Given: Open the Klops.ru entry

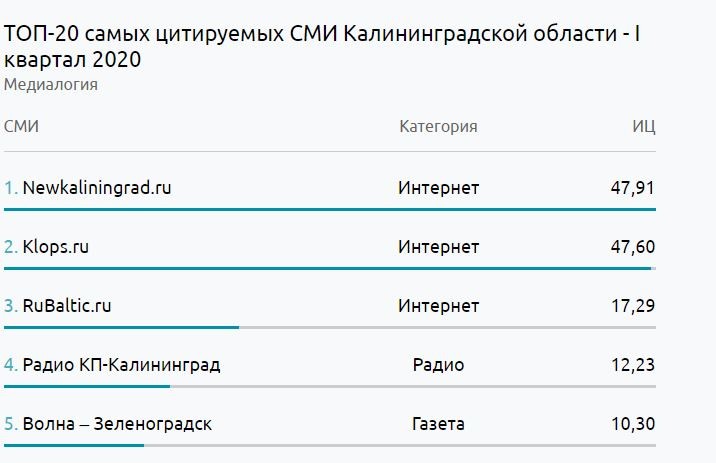Looking at the screenshot, I should (56, 247).
